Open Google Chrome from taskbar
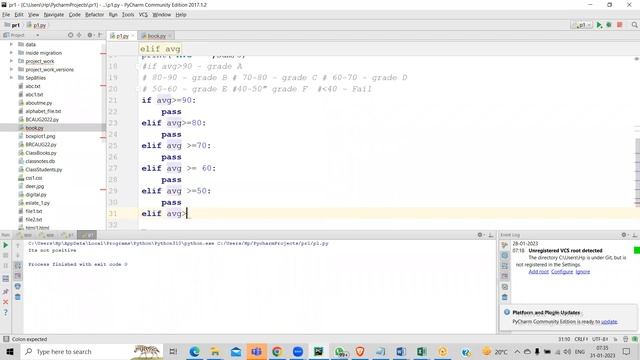Viewport: 640px width, 360px height. [x=277, y=351]
